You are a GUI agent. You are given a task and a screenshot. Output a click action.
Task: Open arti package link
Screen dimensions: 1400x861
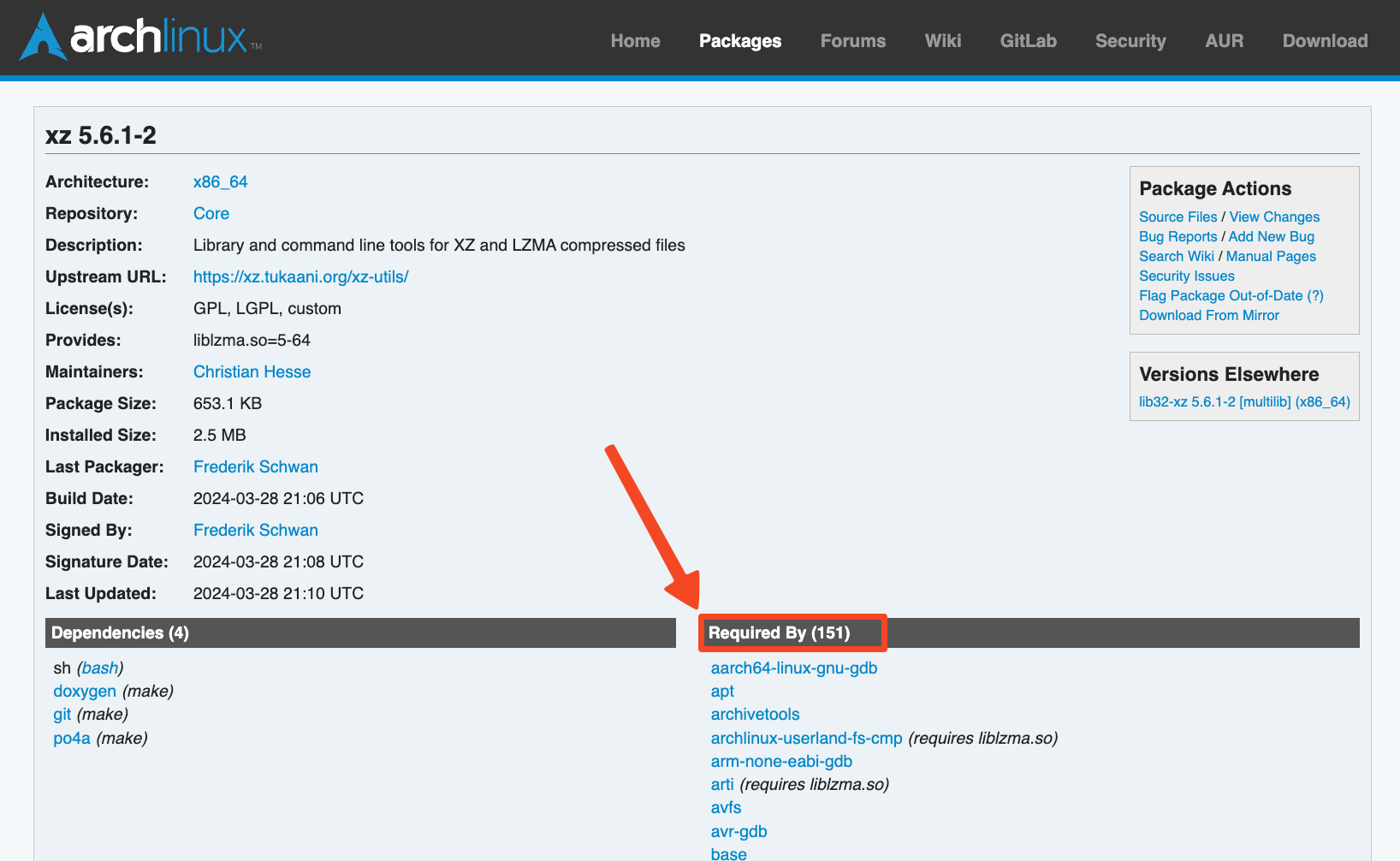(722, 785)
